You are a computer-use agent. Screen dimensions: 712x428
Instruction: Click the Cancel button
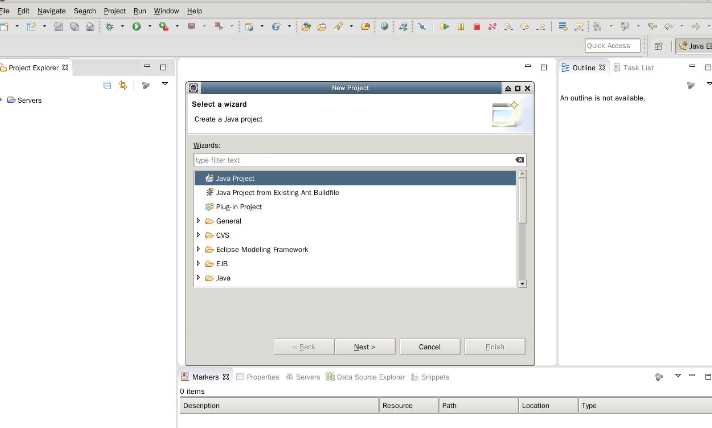[430, 347]
